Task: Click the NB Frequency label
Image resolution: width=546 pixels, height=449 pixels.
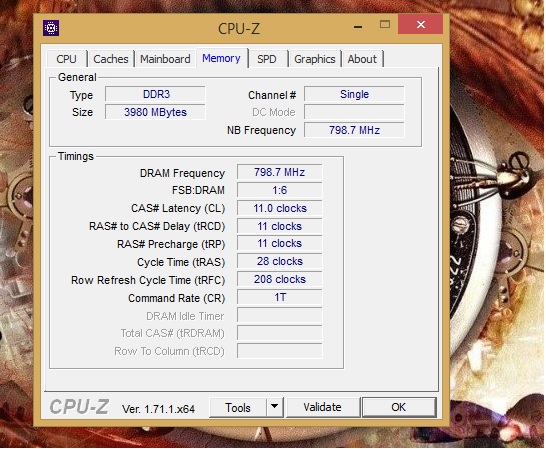Action: pos(262,130)
